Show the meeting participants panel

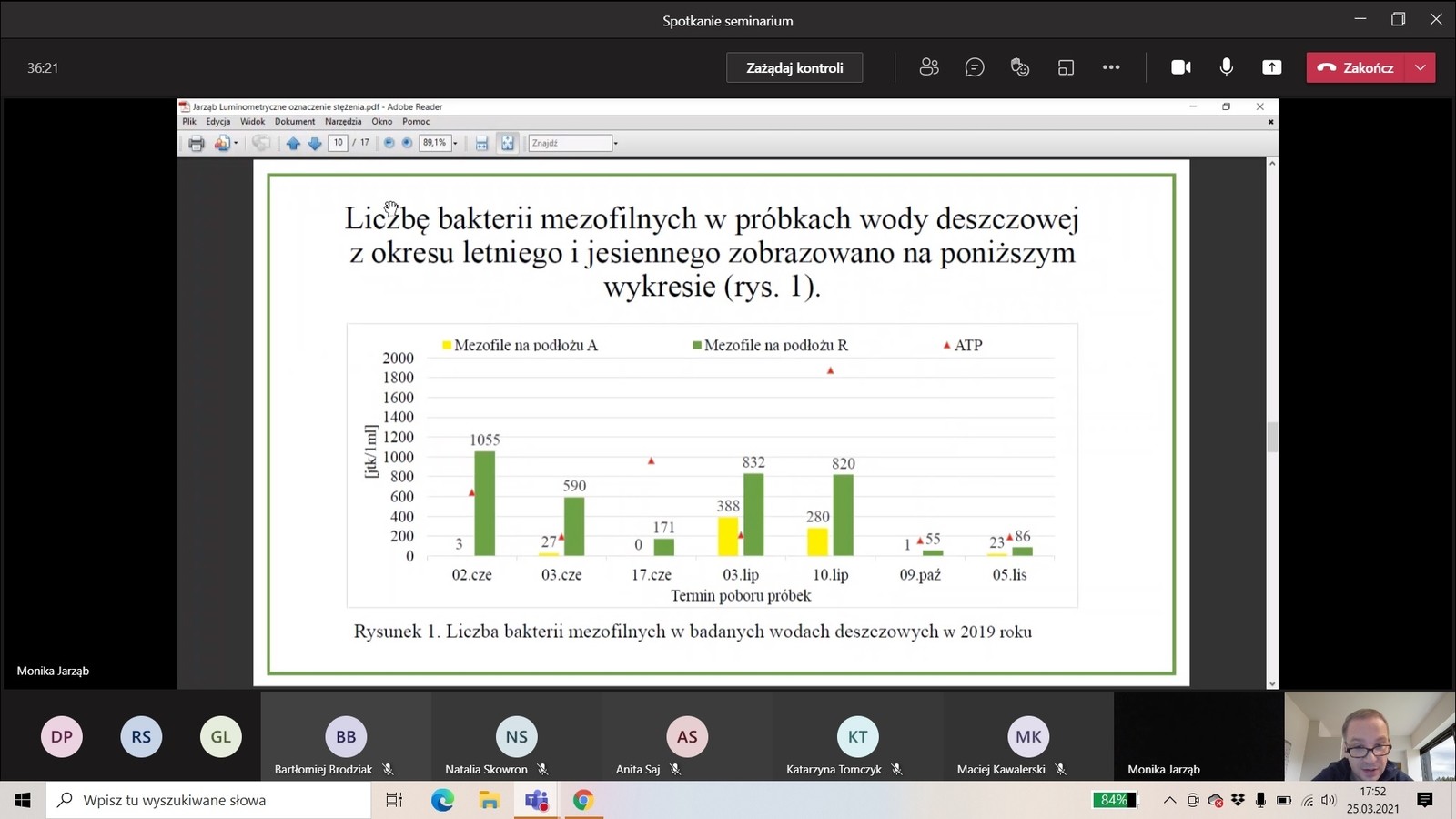click(928, 67)
